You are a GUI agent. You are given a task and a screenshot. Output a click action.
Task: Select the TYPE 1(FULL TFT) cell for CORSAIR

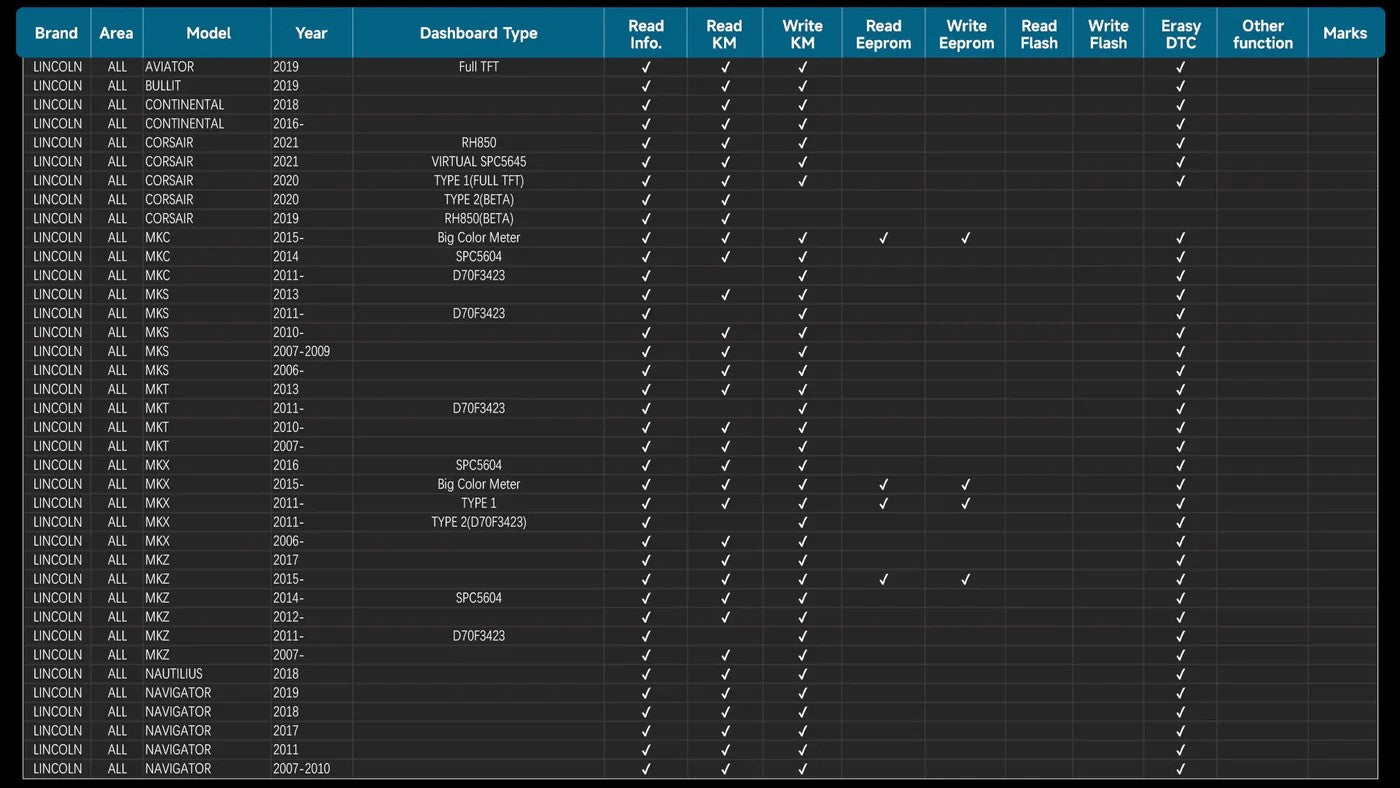click(478, 181)
